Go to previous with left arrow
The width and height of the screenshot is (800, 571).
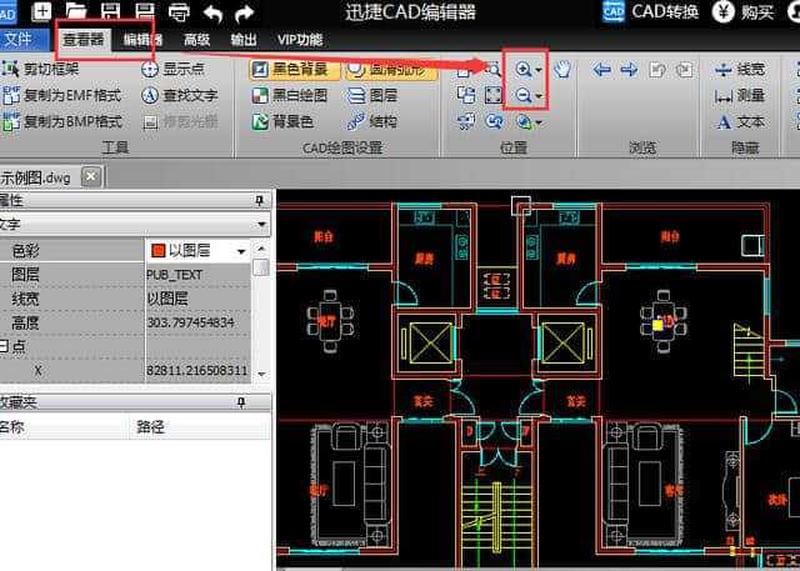pos(602,69)
